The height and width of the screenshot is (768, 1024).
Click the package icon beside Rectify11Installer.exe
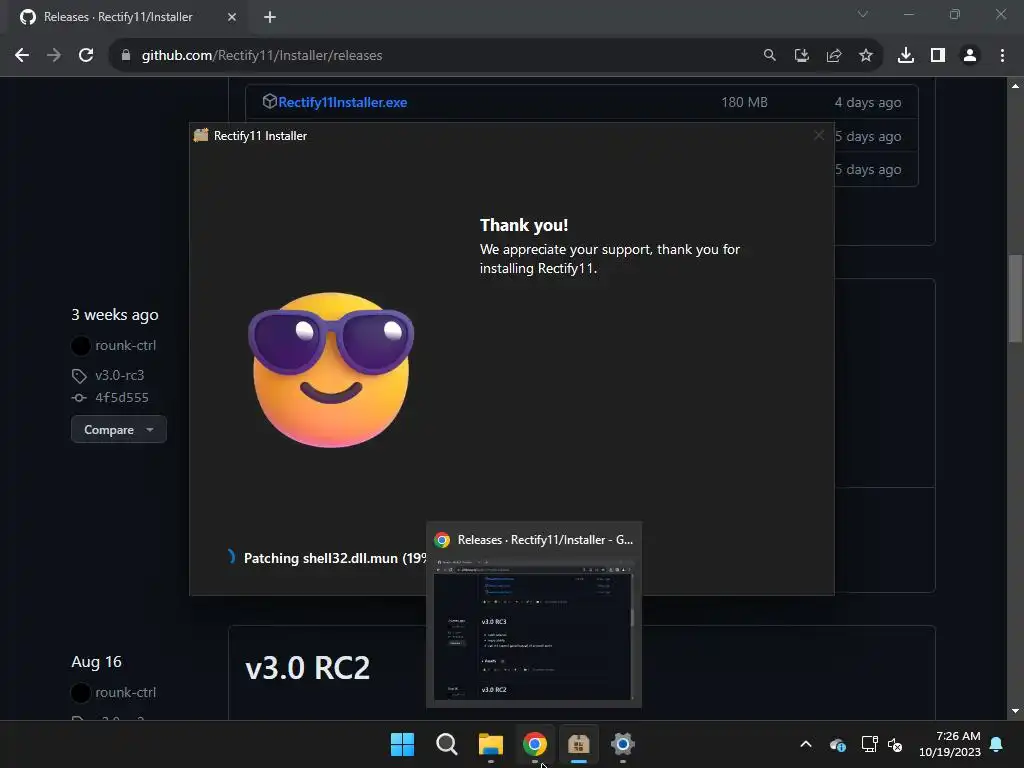[x=270, y=101]
